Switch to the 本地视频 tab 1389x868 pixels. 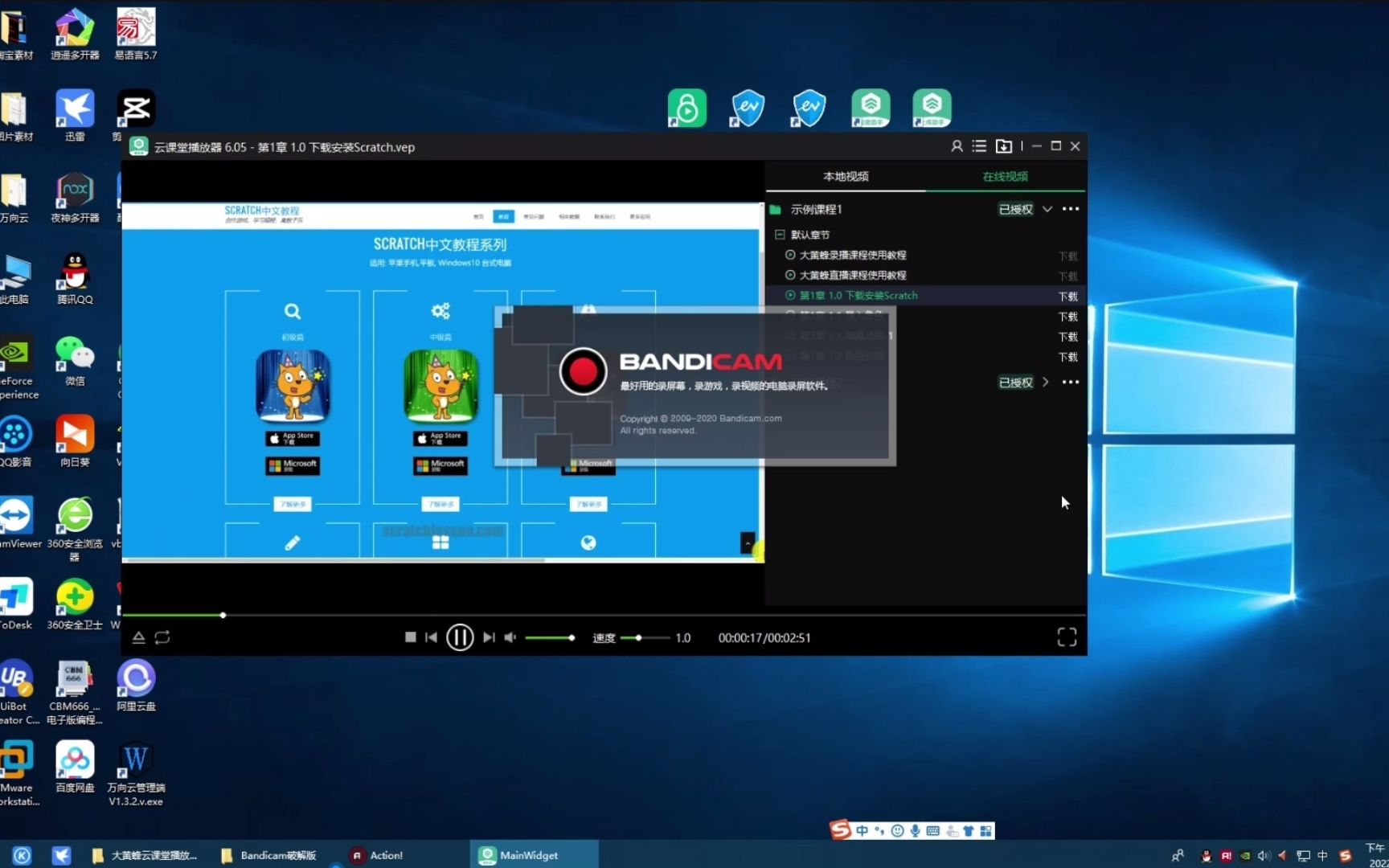click(846, 176)
